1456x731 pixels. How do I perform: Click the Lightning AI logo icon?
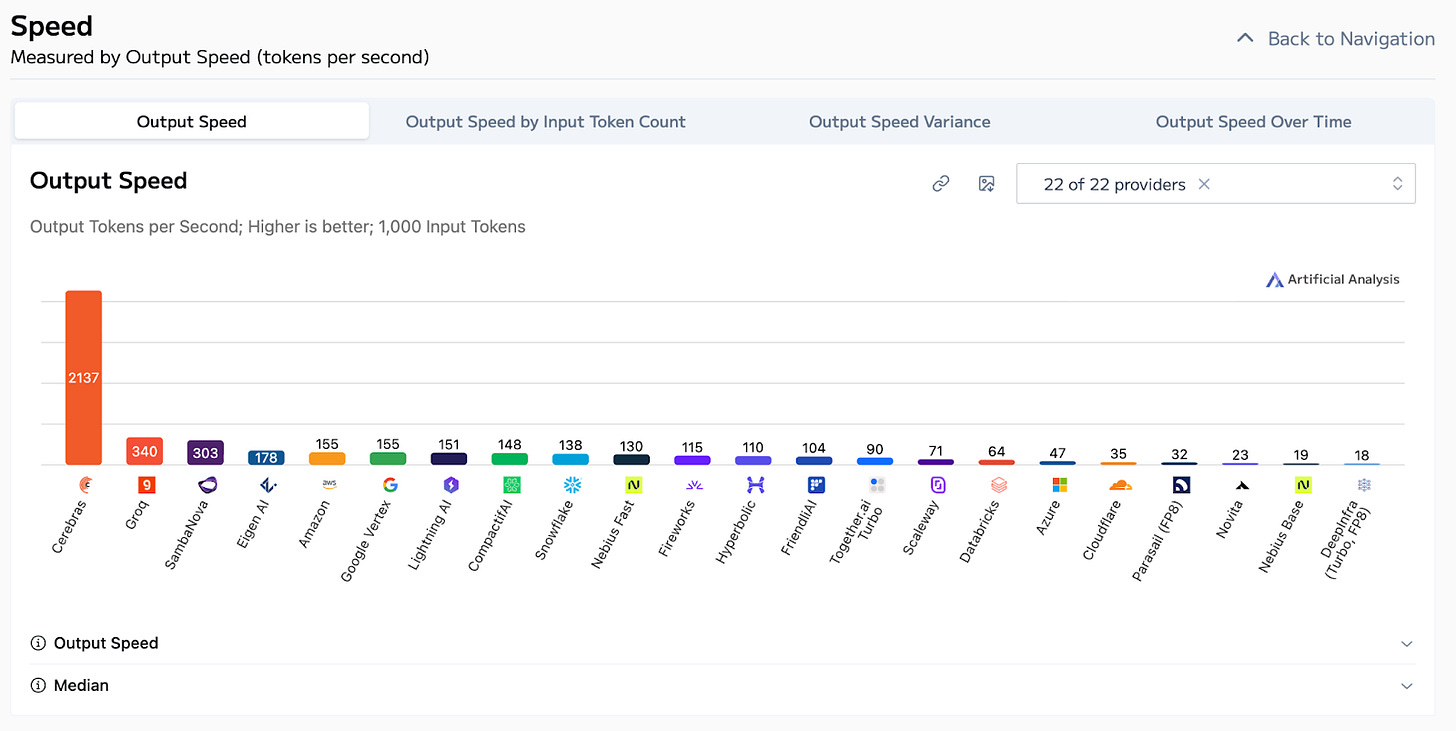click(450, 485)
